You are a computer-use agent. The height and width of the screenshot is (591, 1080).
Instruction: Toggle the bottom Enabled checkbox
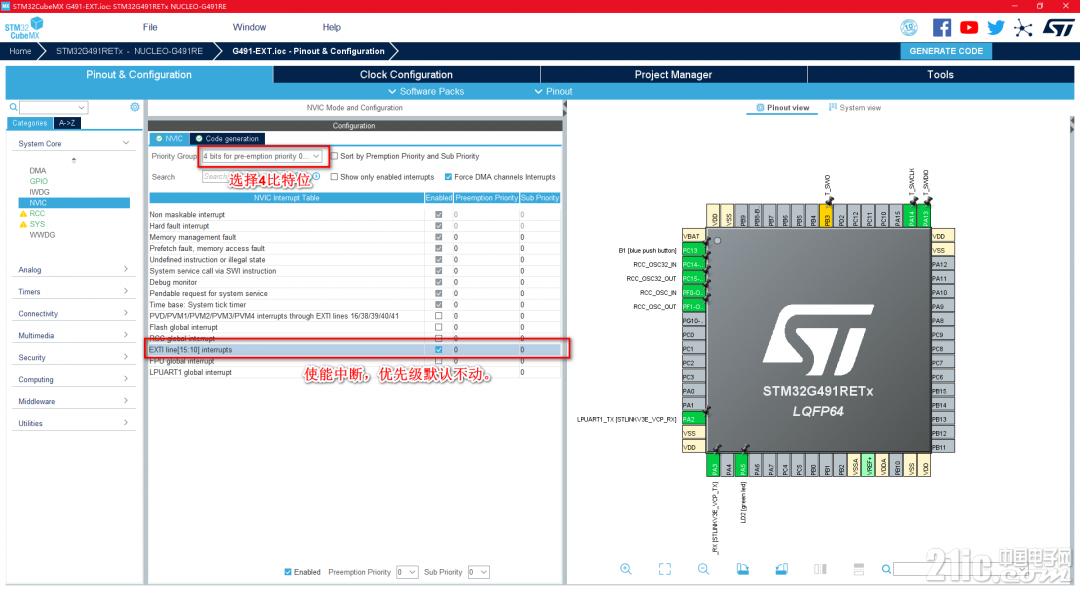[288, 572]
